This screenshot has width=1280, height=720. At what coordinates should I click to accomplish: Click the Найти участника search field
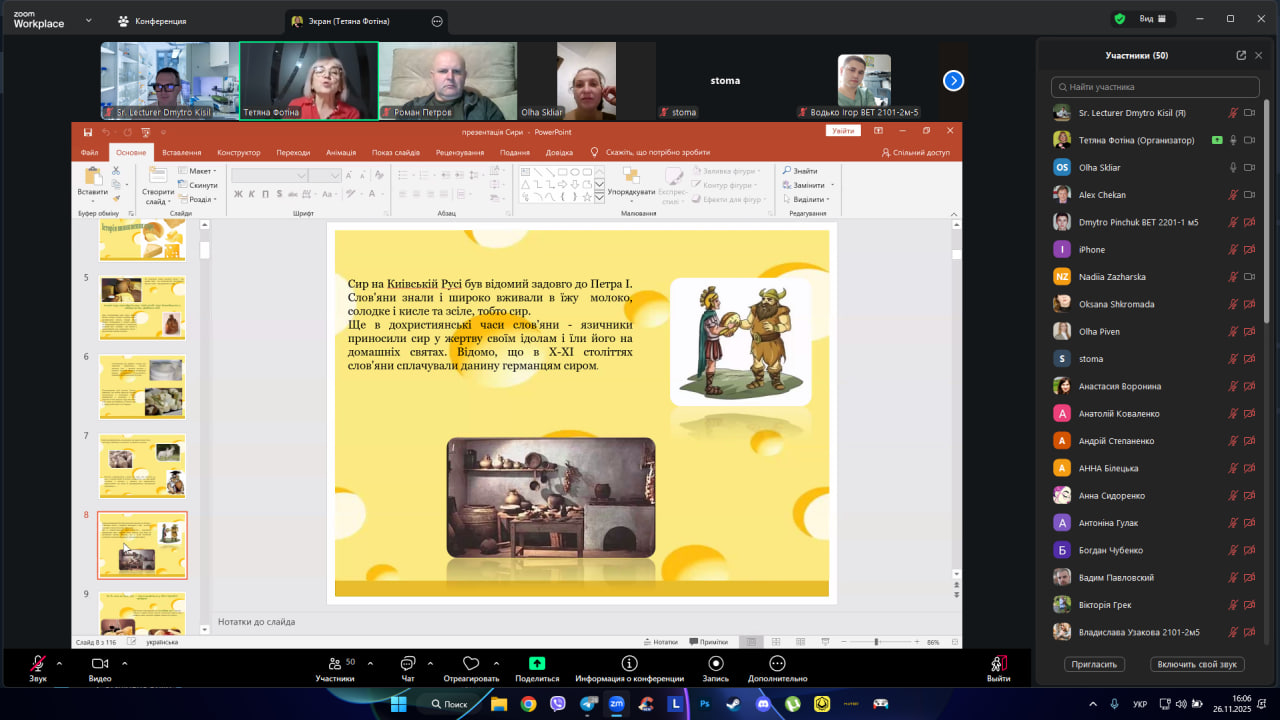pyautogui.click(x=1155, y=87)
